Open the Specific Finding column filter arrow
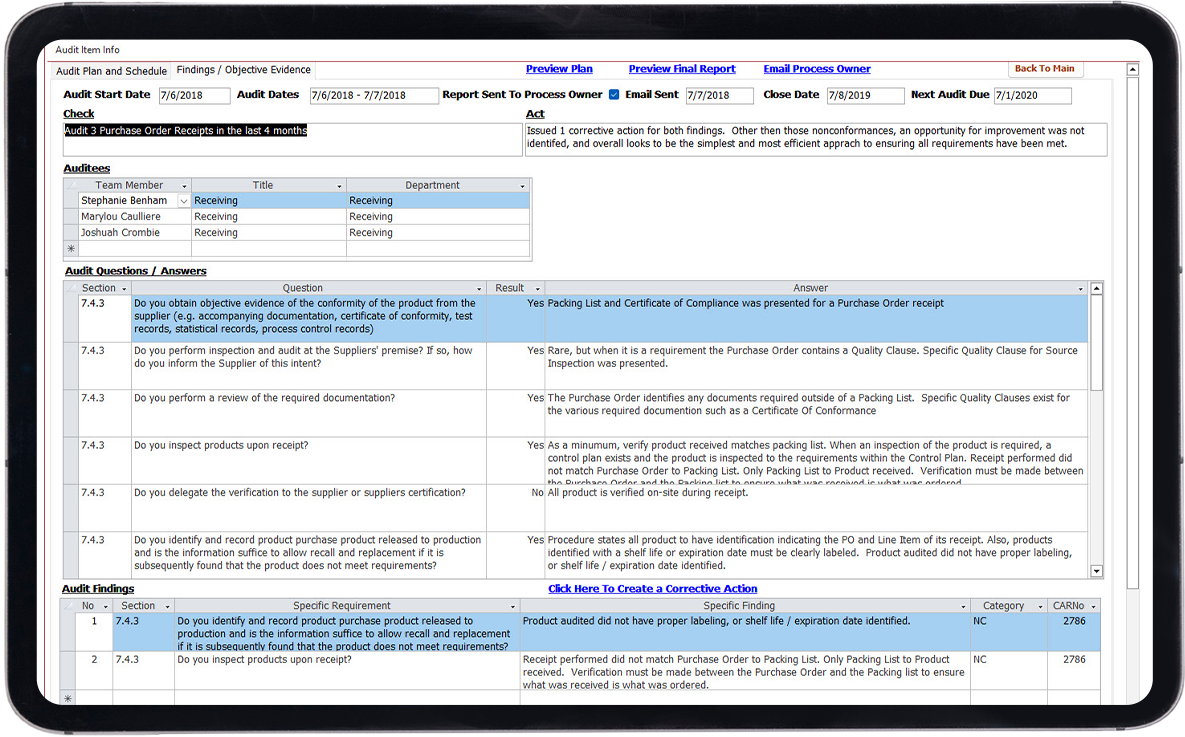Viewport: 1185px width, 737px height. point(963,607)
